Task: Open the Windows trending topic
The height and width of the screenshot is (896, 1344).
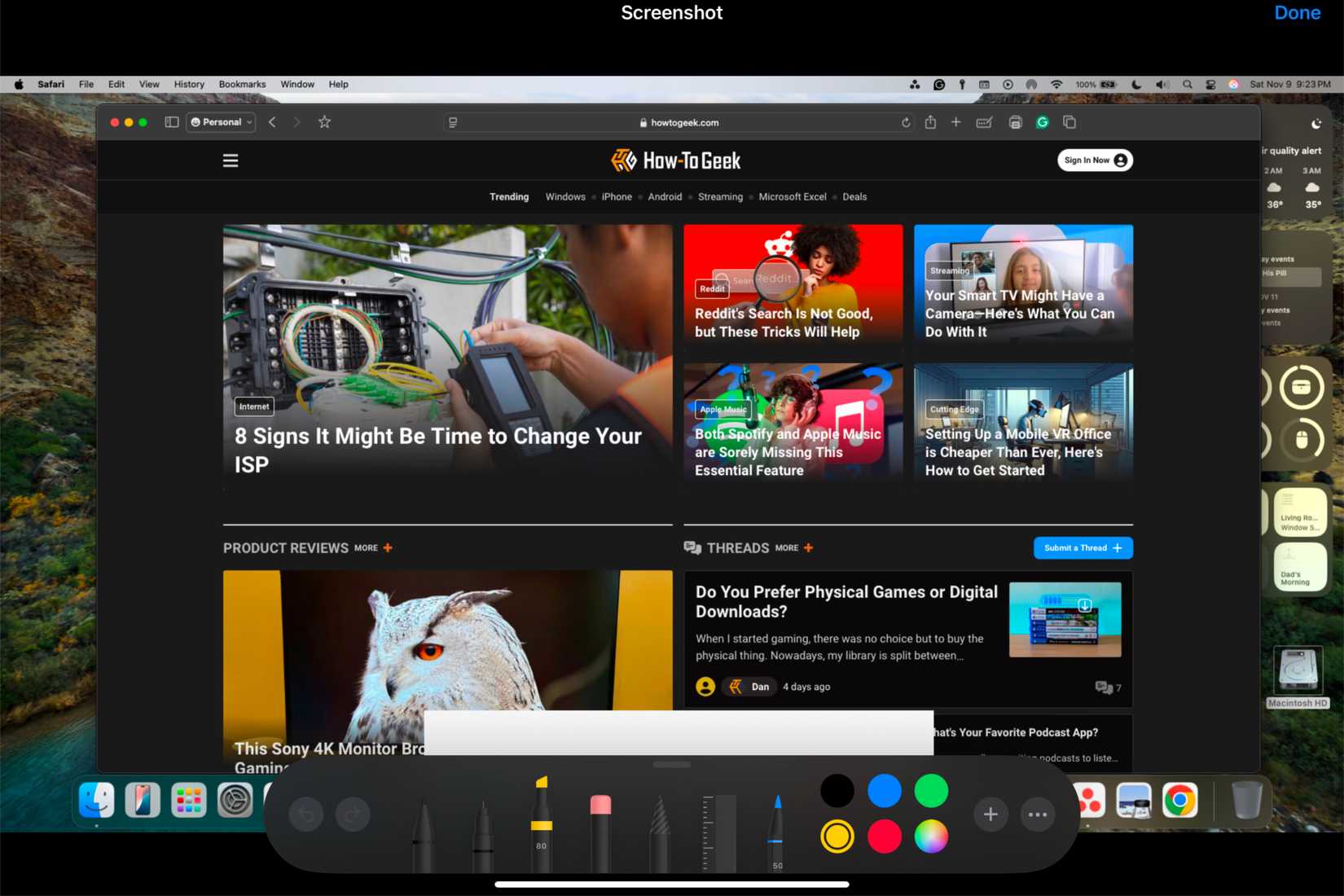Action: click(x=565, y=197)
